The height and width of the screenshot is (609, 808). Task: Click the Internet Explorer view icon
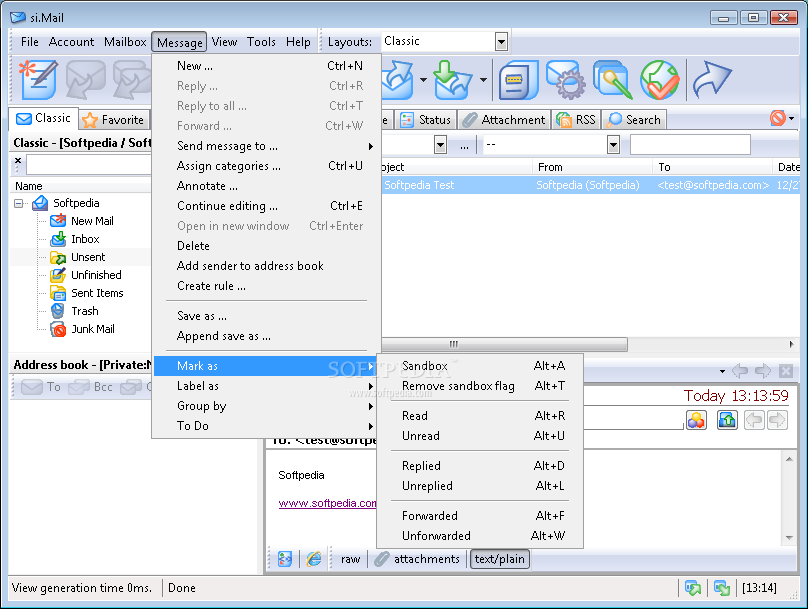click(314, 559)
